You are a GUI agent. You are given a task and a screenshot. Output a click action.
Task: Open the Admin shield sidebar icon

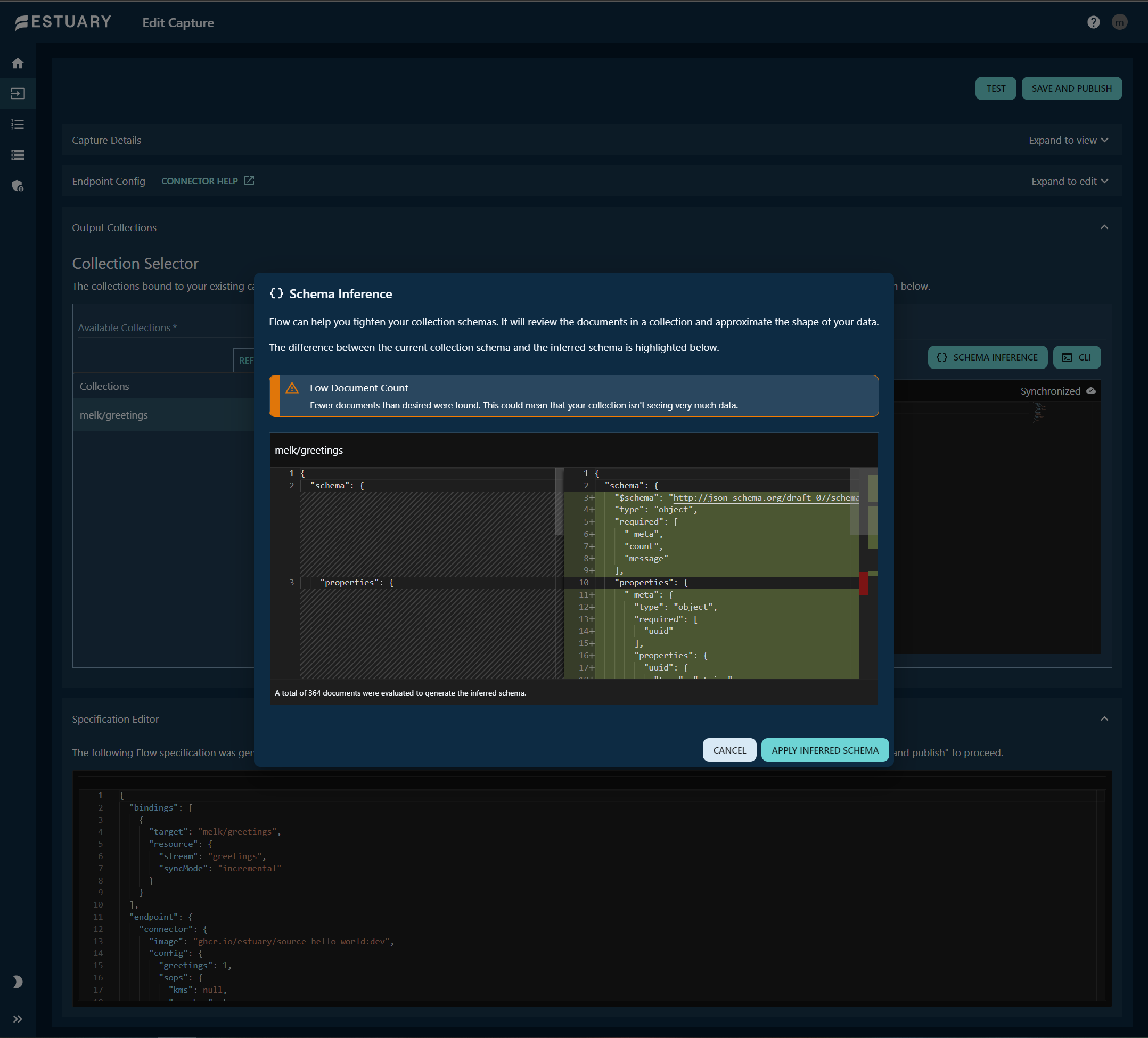[18, 186]
